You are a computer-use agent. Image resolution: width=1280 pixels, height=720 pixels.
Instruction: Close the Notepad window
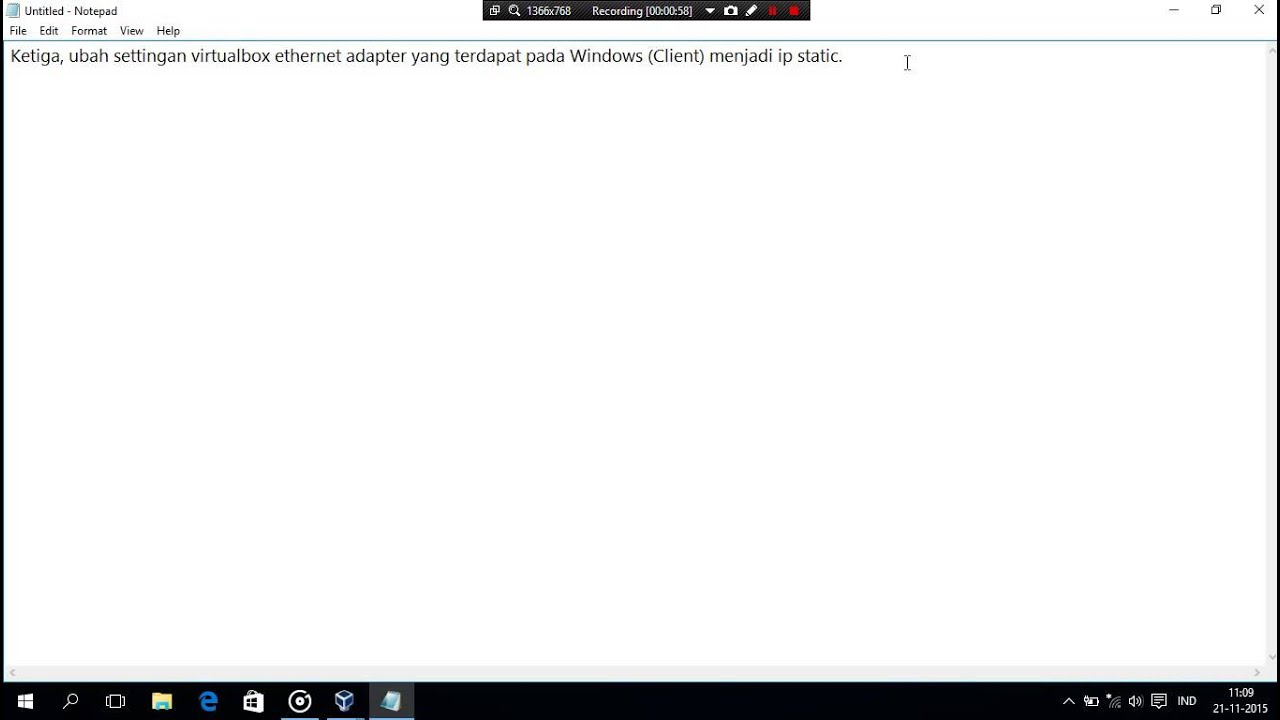point(1259,10)
